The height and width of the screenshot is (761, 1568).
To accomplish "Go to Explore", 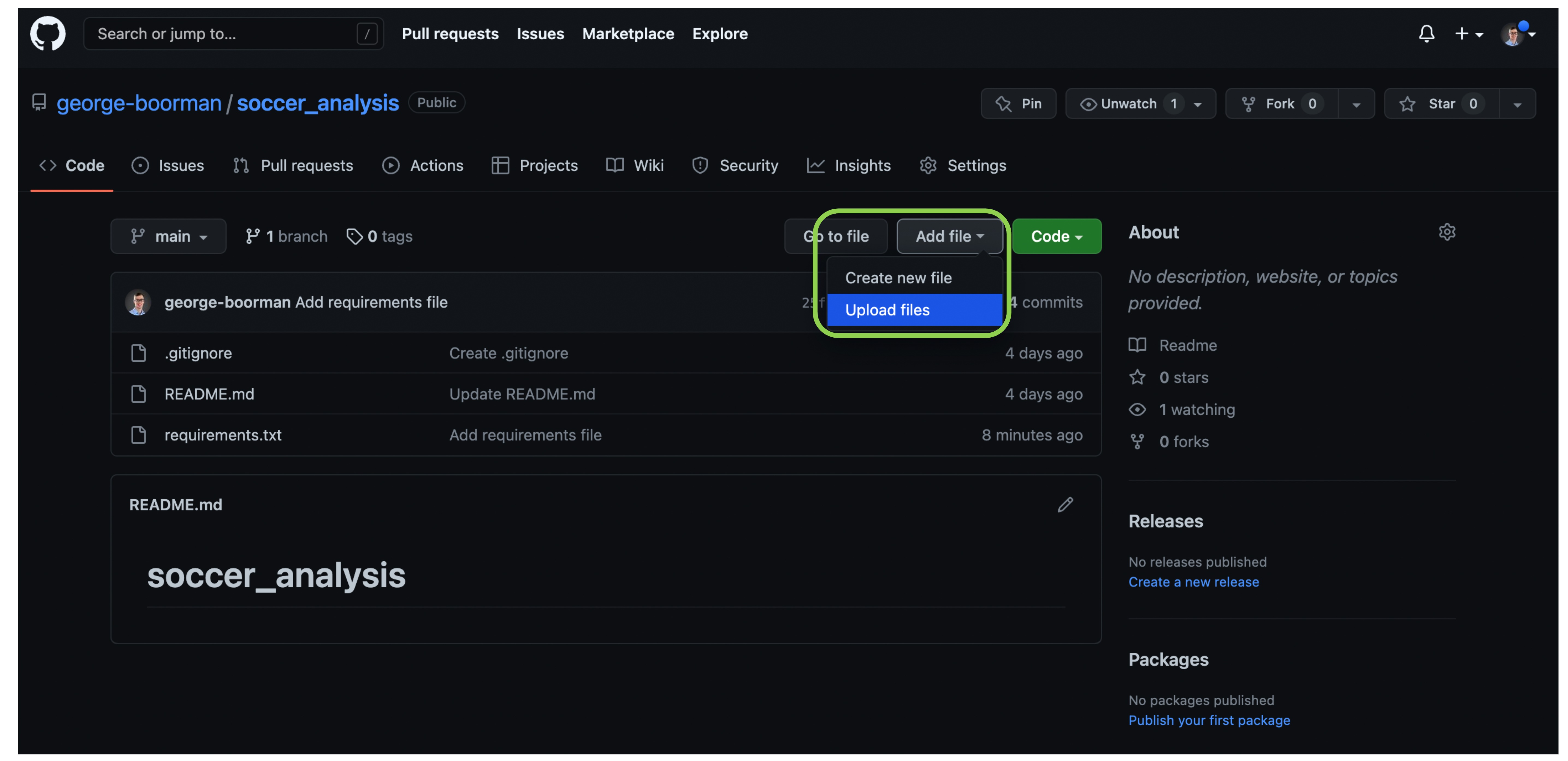I will [x=720, y=34].
